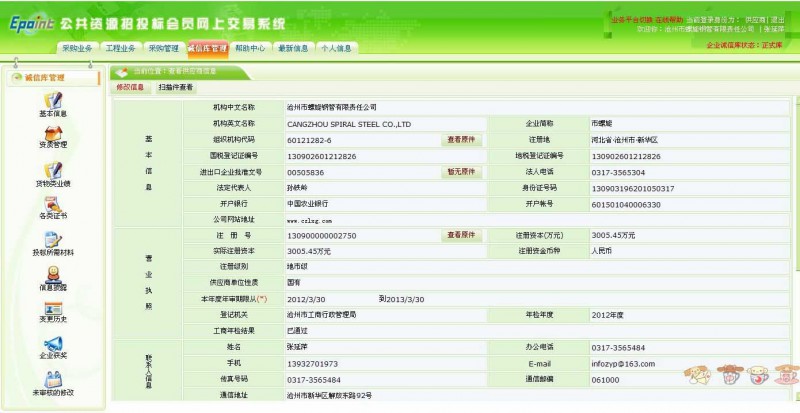Image resolution: width=800 pixels, height=413 pixels.
Task: Click the second cup mascot icon
Action: 730,375
